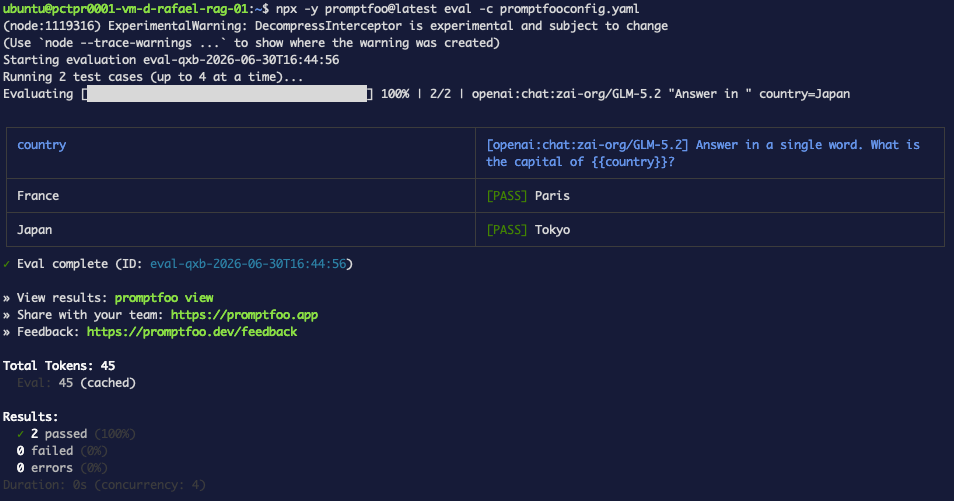The width and height of the screenshot is (954, 501).
Task: Click the [PASS] label for Tokyo
Action: [507, 229]
